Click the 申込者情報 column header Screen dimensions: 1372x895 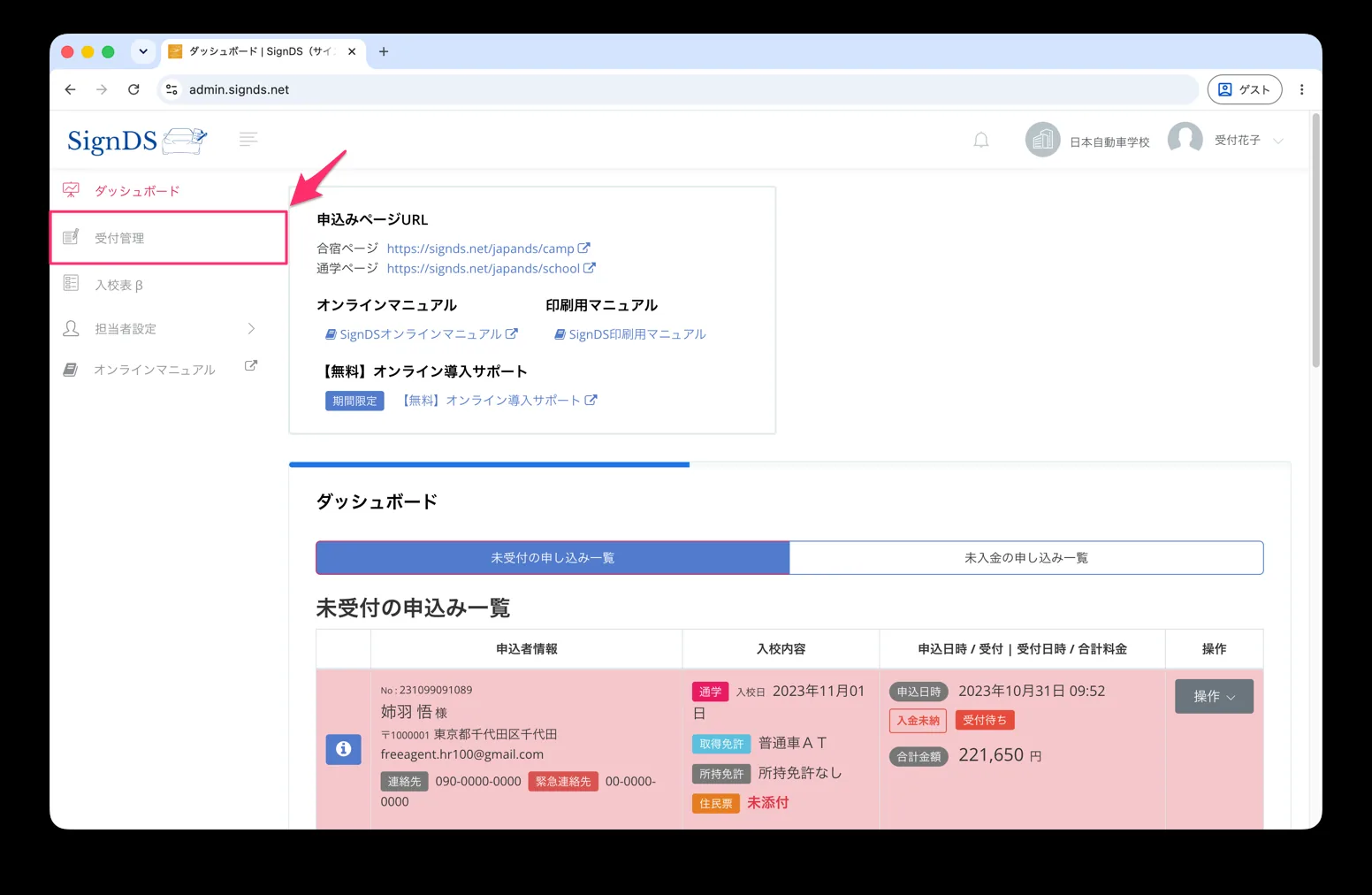[x=527, y=649]
